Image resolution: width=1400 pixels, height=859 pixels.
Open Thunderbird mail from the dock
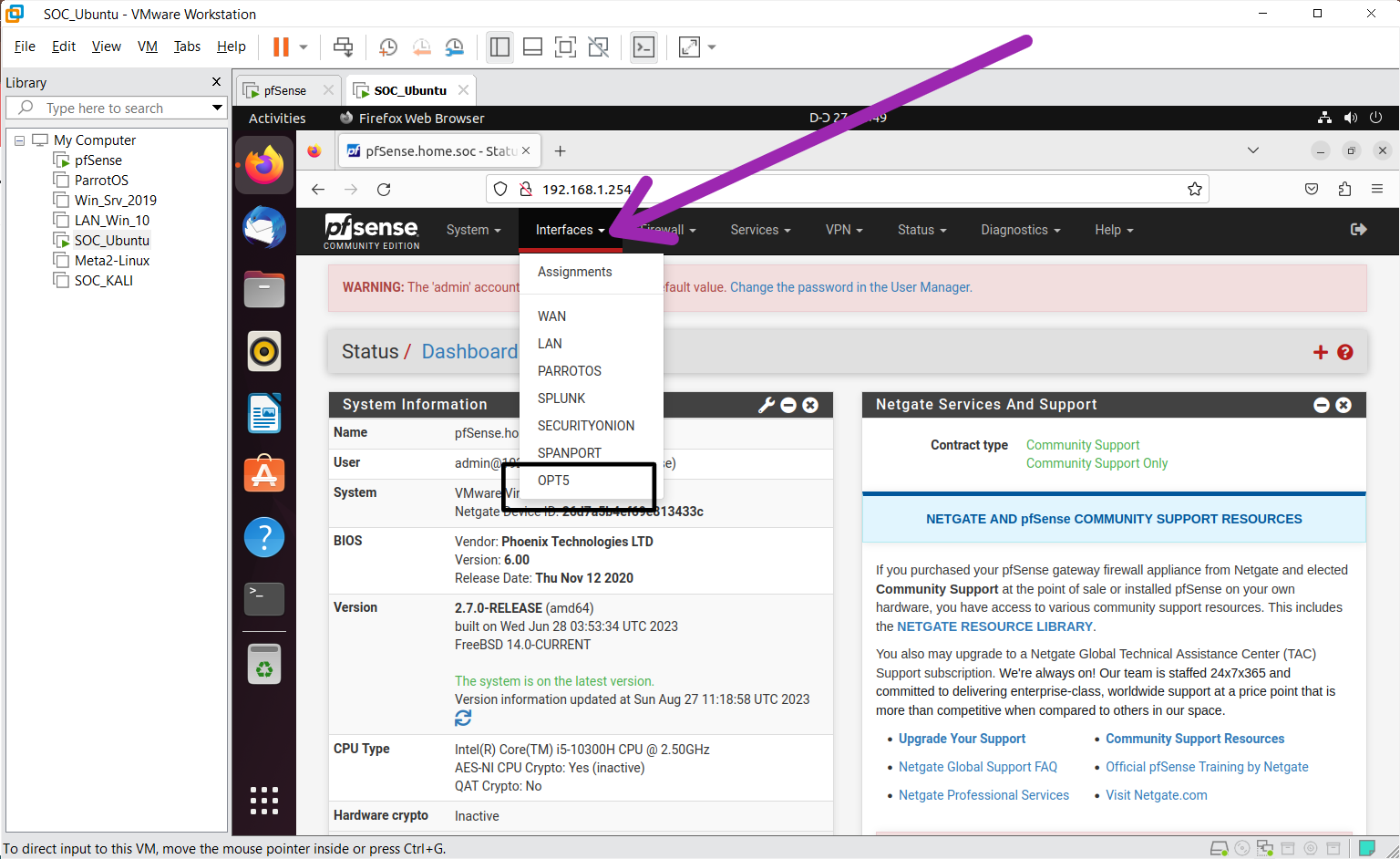pyautogui.click(x=264, y=227)
